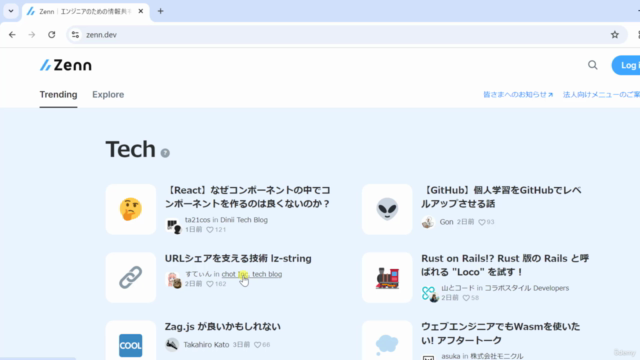
Task: Close the Zenn browser tab
Action: [x=141, y=11]
